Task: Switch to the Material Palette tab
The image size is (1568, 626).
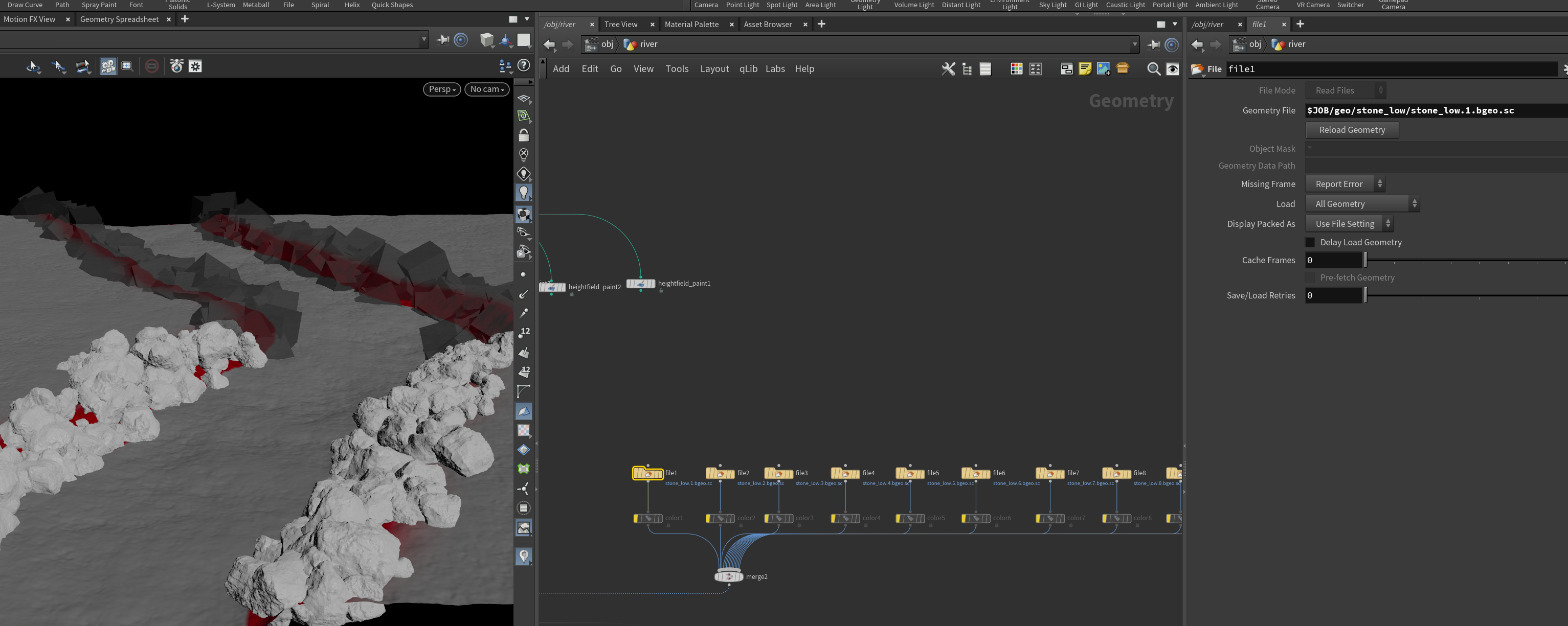Action: (691, 25)
